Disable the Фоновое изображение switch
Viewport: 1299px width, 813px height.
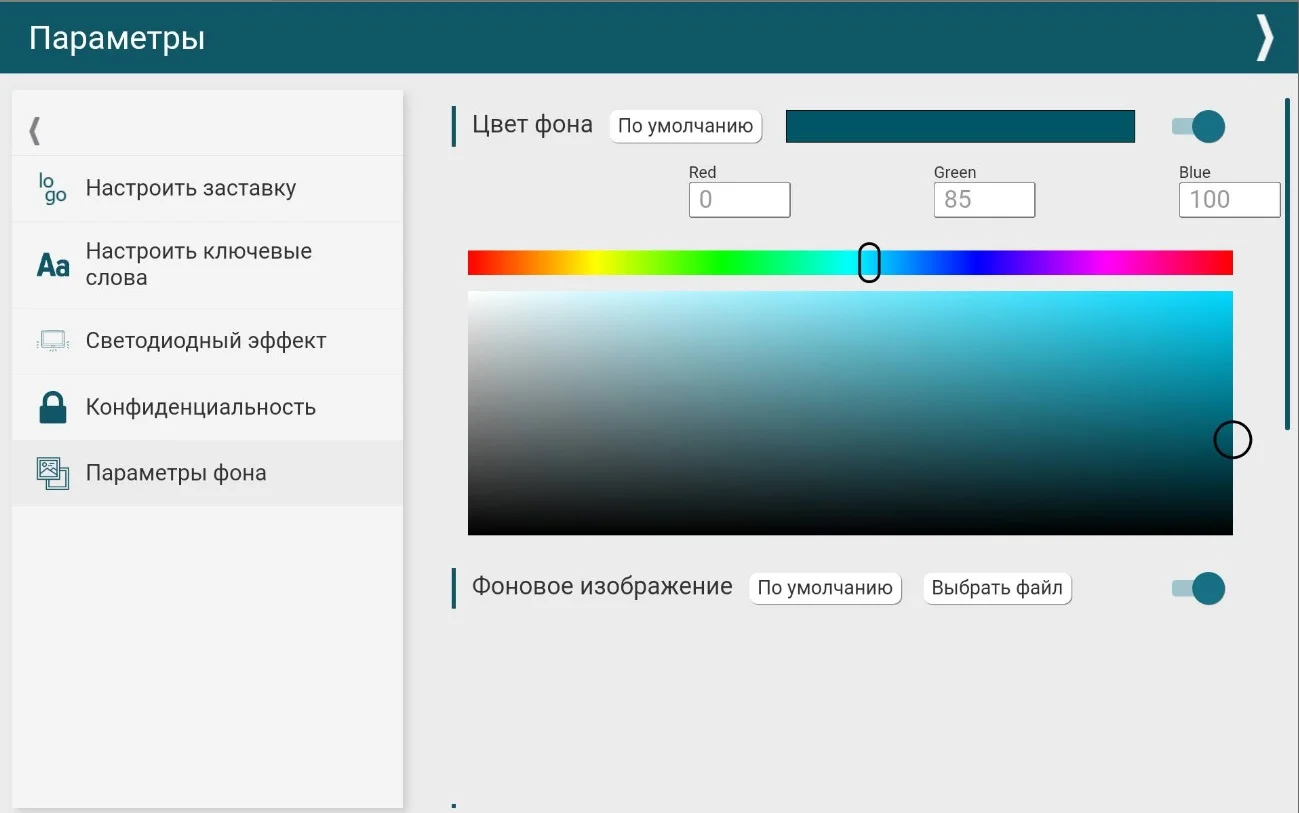(x=1198, y=589)
